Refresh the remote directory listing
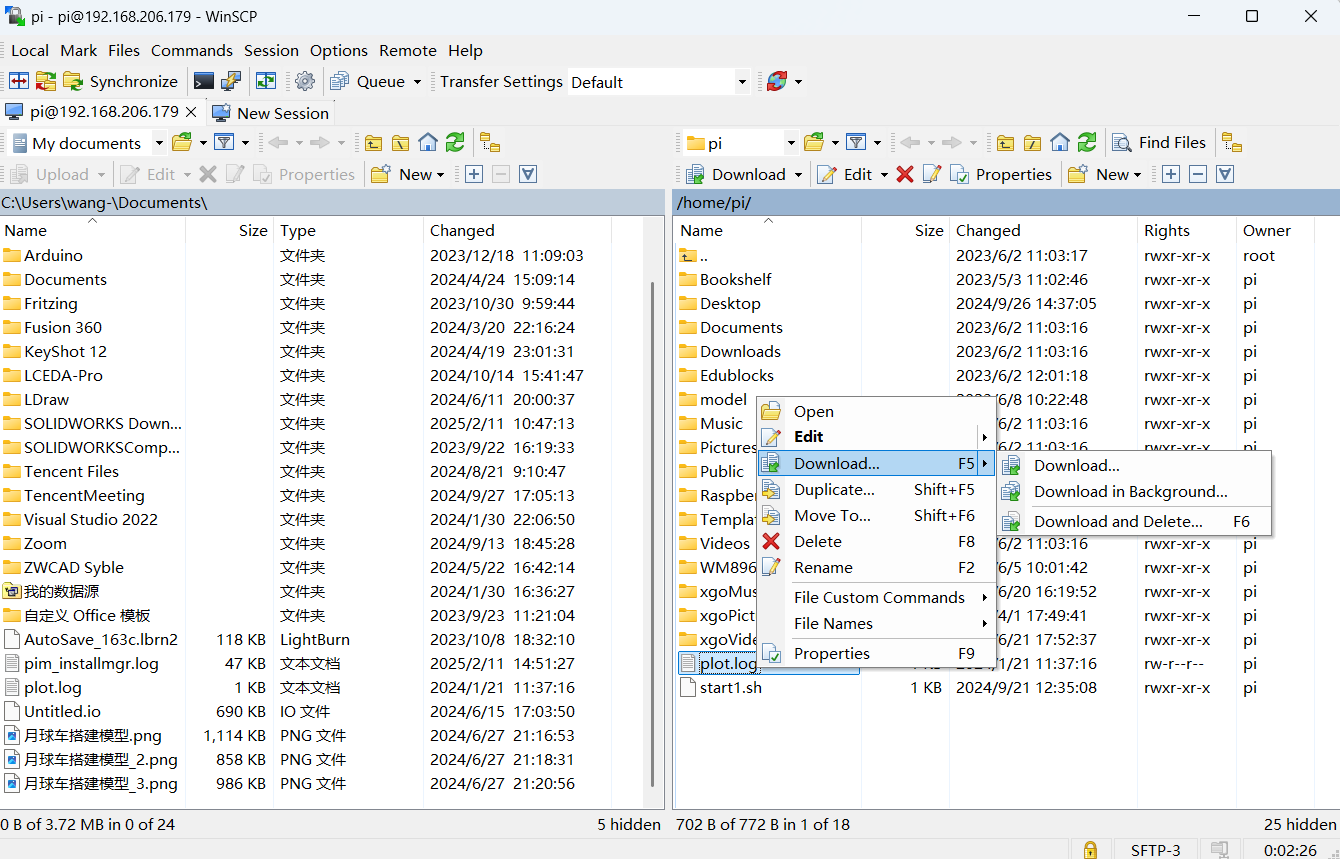1340x859 pixels. (x=1087, y=143)
